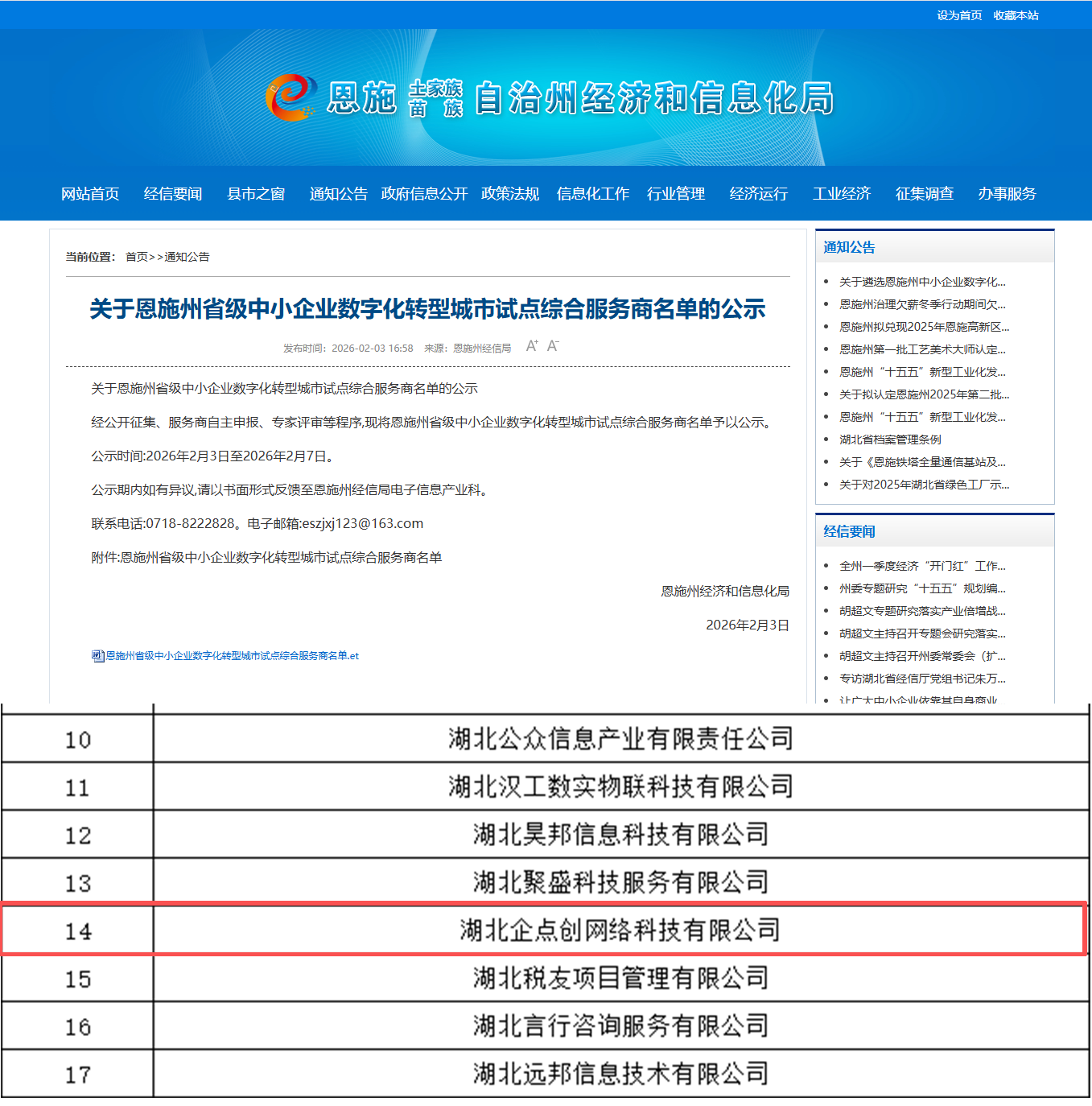The height and width of the screenshot is (1106, 1092).
Task: Click the 通知公告 sidebar panel heading
Action: coord(849,247)
